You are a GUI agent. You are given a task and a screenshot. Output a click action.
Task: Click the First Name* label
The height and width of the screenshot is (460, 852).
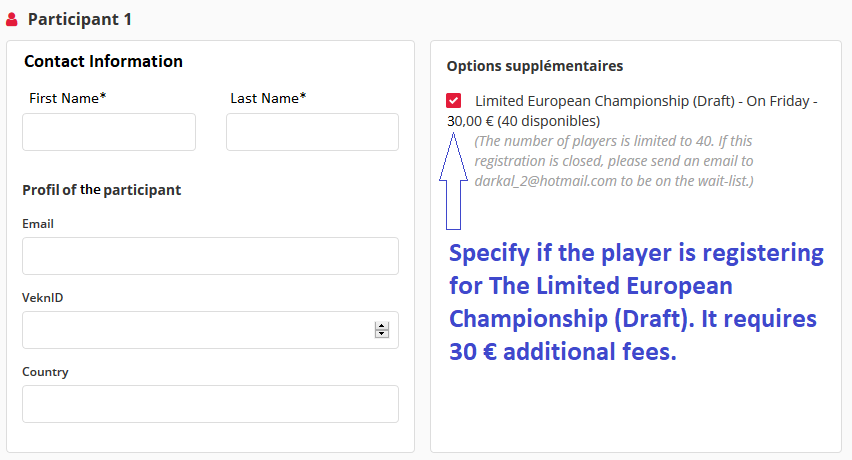[x=67, y=98]
